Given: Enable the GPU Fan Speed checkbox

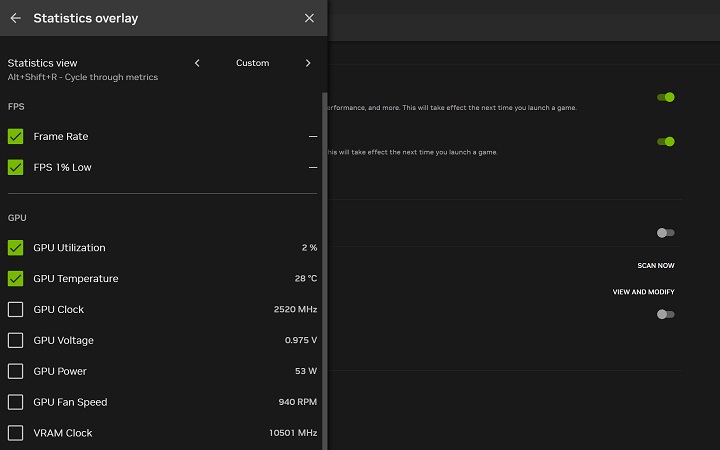Looking at the screenshot, I should (x=15, y=402).
